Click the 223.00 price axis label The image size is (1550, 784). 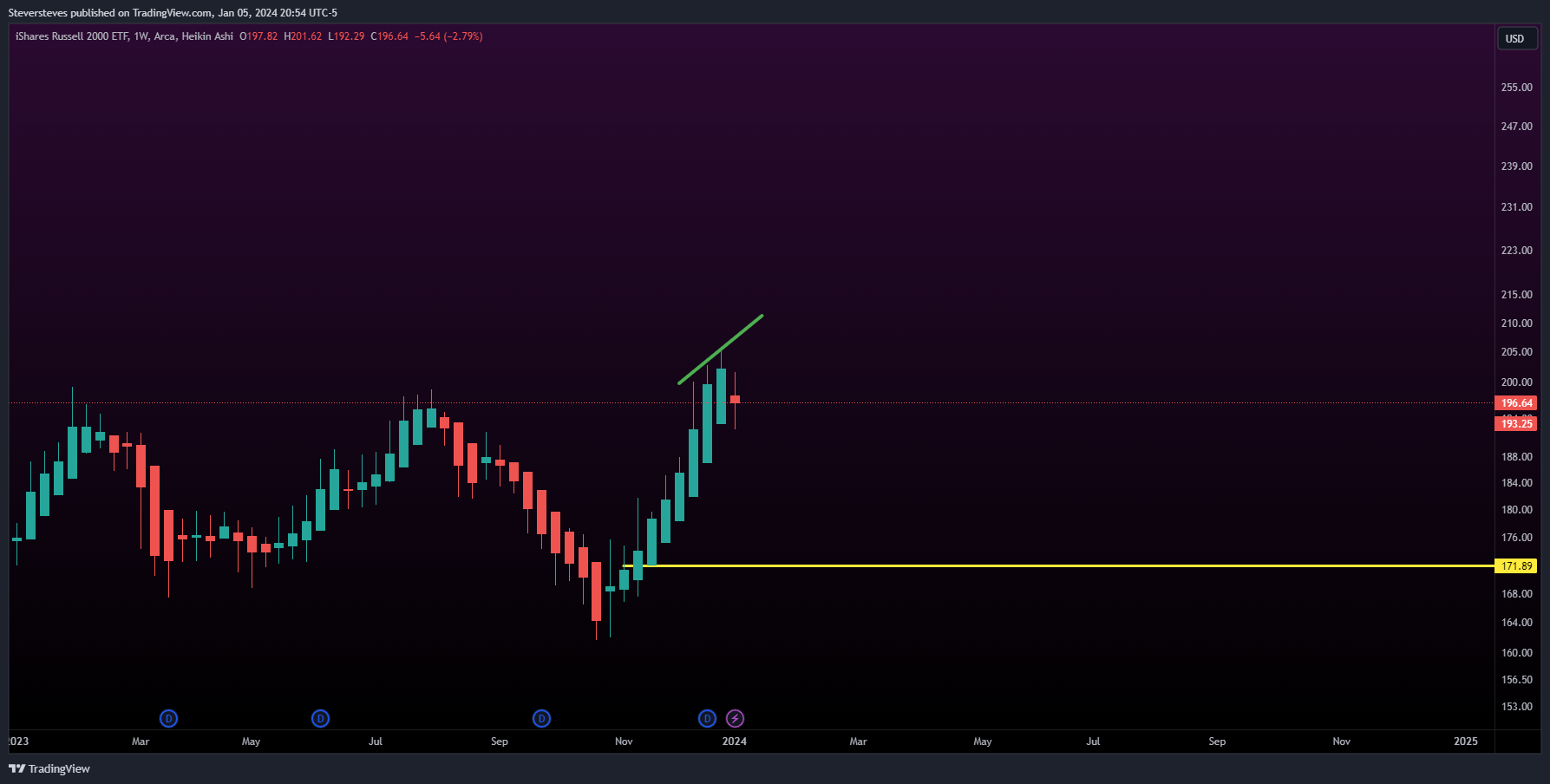point(1516,251)
